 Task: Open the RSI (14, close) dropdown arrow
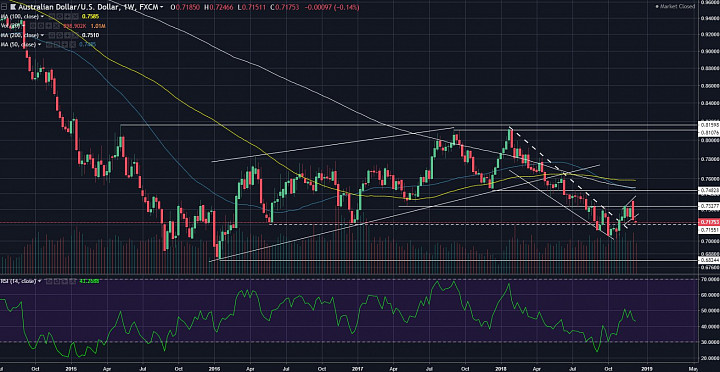click(39, 281)
